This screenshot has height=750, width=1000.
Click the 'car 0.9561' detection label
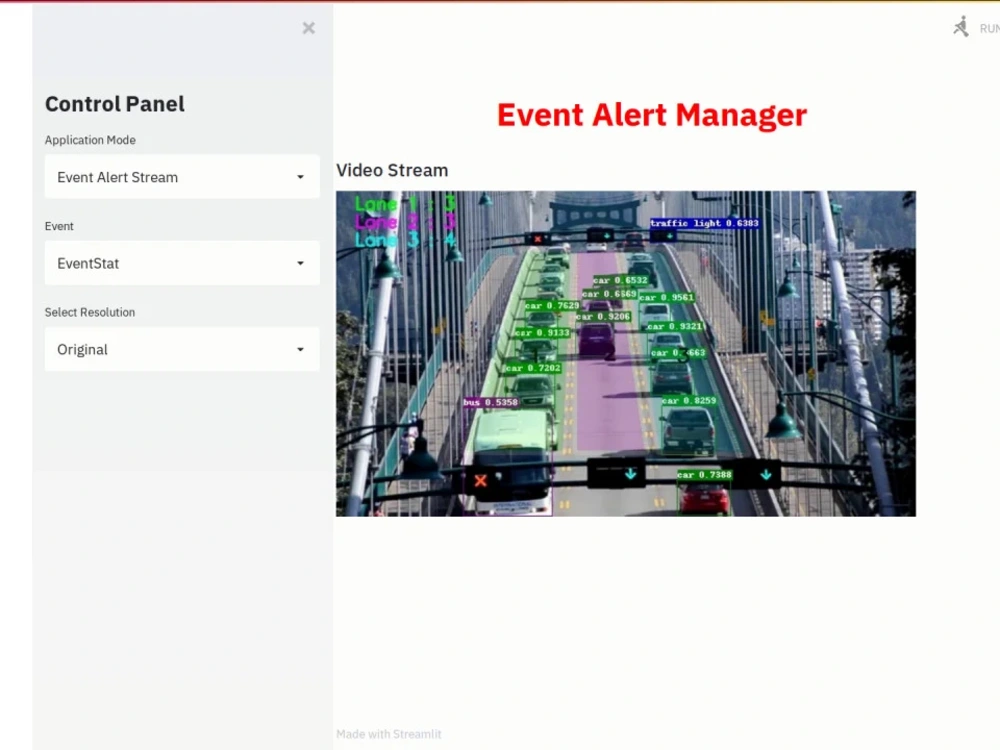[666, 297]
